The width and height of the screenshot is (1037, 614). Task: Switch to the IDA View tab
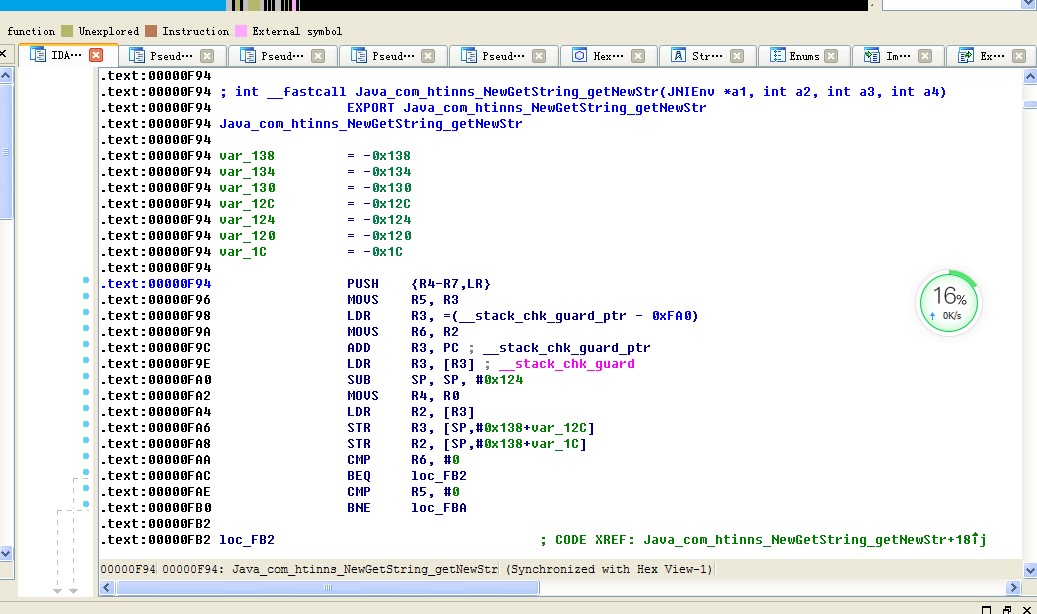(66, 55)
